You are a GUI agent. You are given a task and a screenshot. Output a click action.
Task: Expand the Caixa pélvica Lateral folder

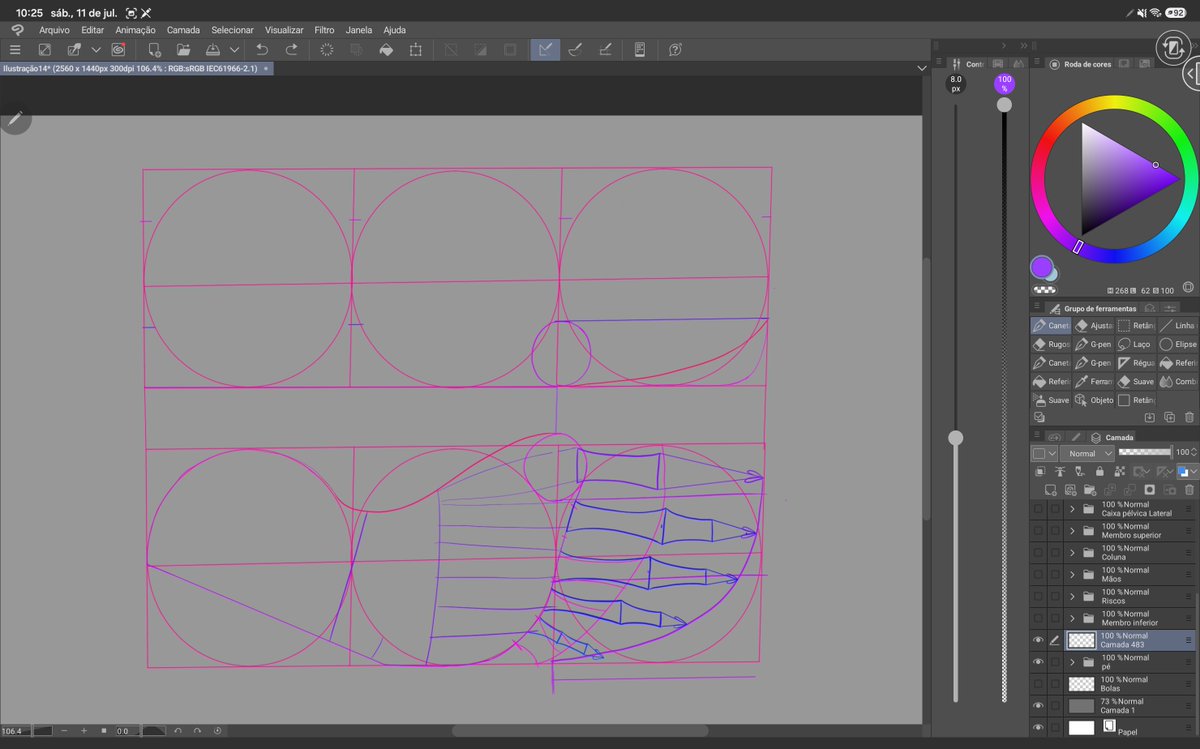[x=1072, y=509]
